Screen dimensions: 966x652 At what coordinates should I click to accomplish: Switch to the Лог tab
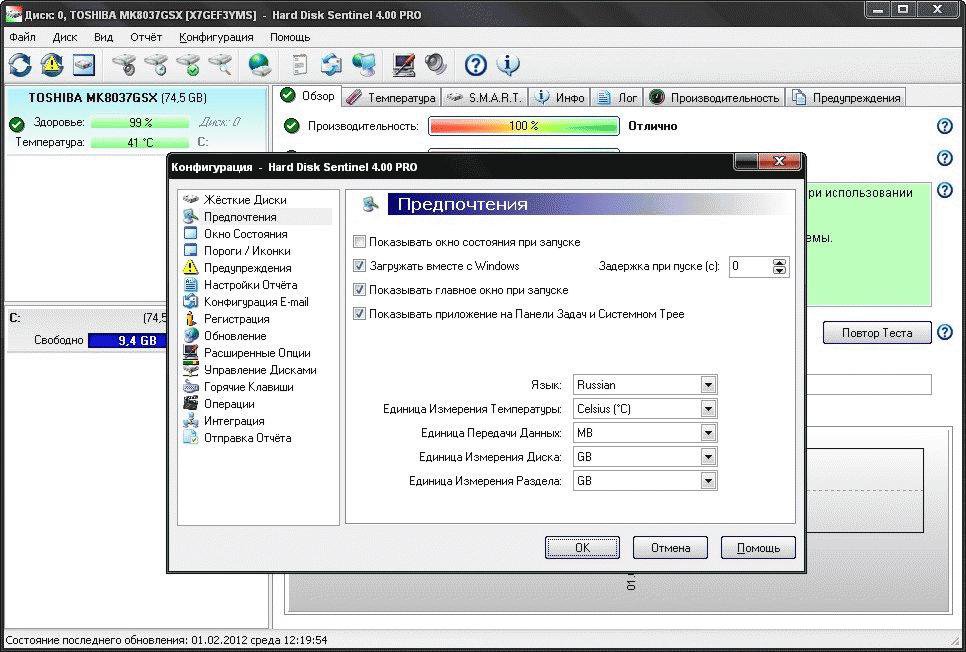click(619, 97)
